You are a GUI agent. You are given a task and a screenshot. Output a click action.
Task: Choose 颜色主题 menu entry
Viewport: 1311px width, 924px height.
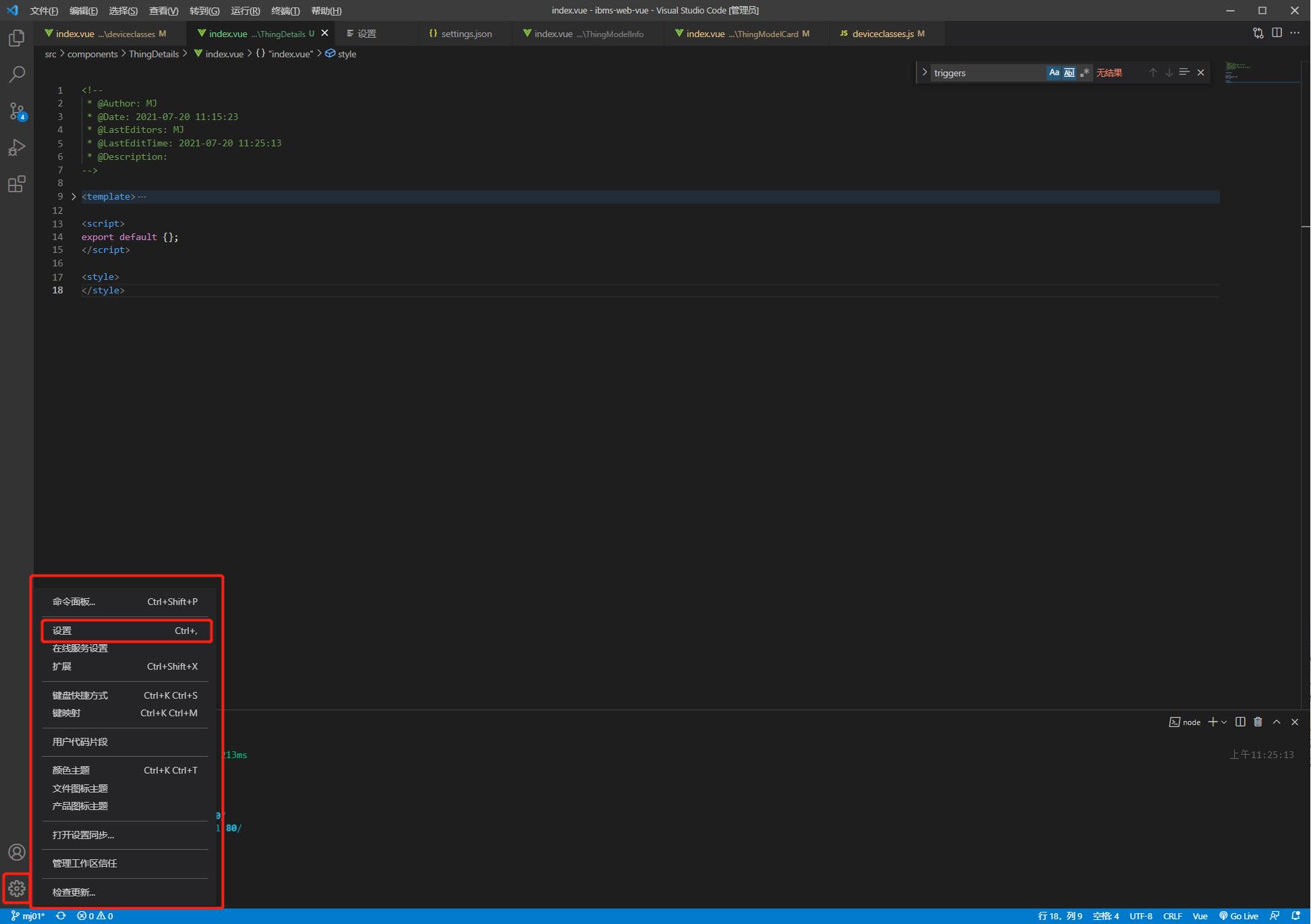click(125, 770)
